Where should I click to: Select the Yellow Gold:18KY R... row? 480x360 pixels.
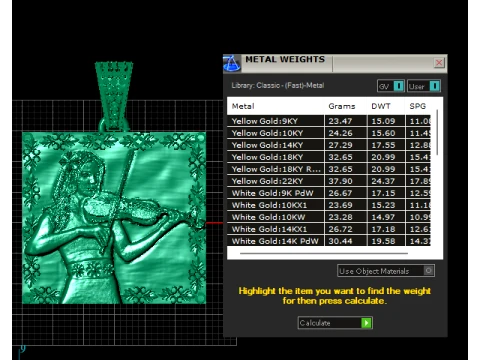pos(329,169)
